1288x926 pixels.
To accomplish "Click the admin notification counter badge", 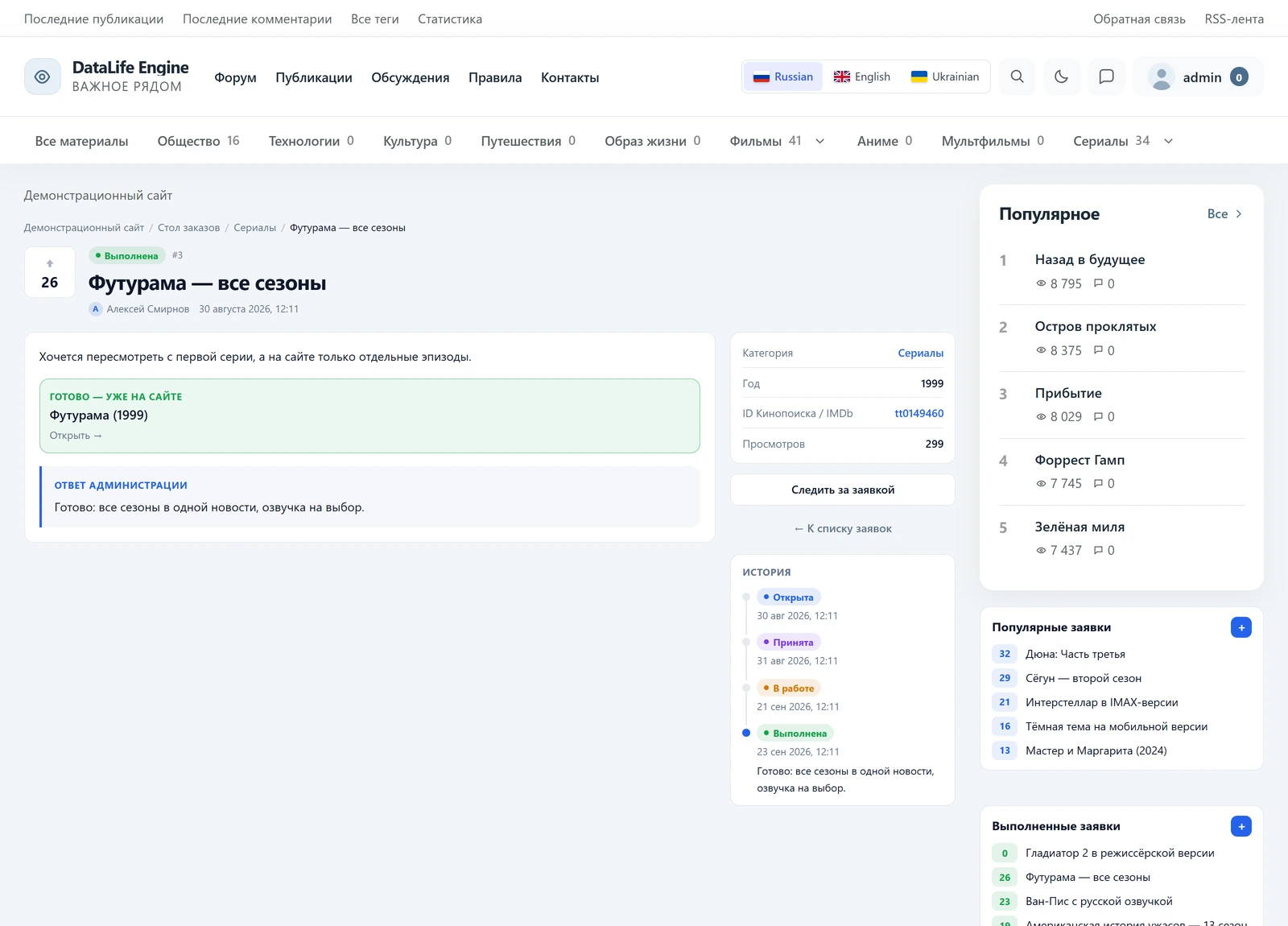I will click(1240, 77).
